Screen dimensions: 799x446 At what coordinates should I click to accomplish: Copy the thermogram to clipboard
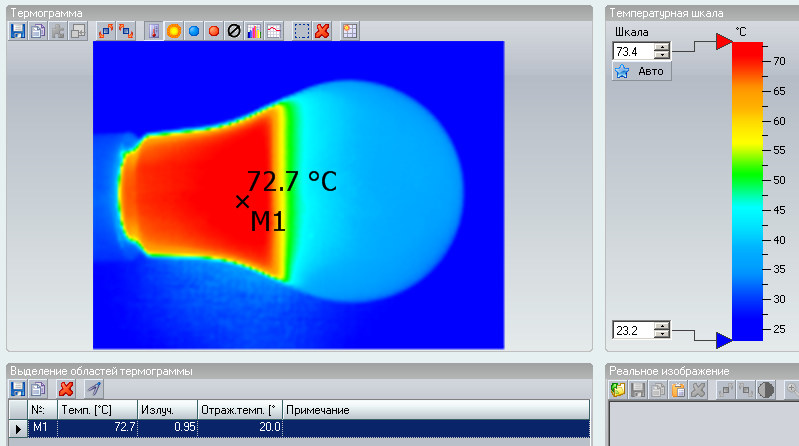pyautogui.click(x=38, y=31)
